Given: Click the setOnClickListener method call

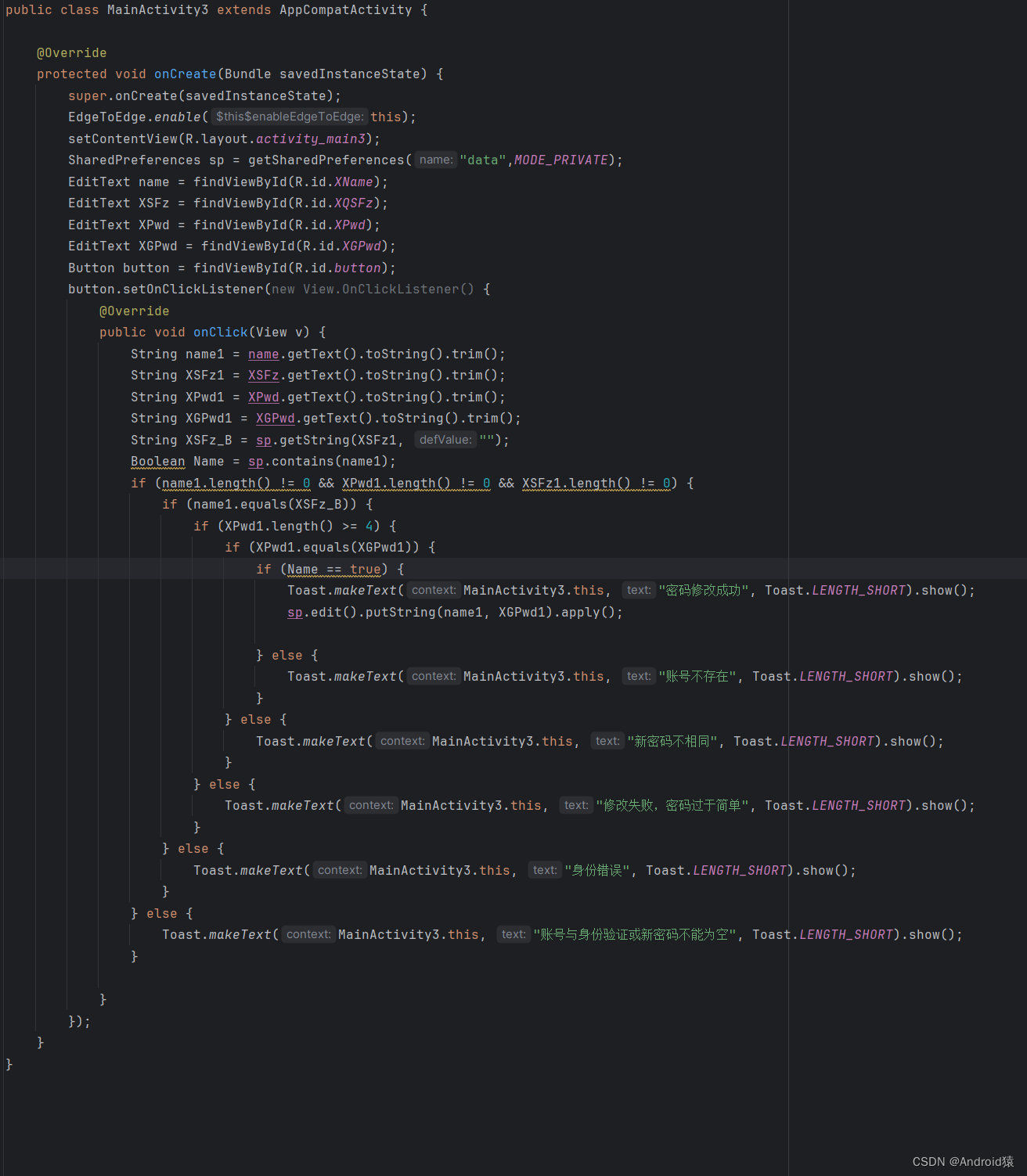Looking at the screenshot, I should (193, 290).
